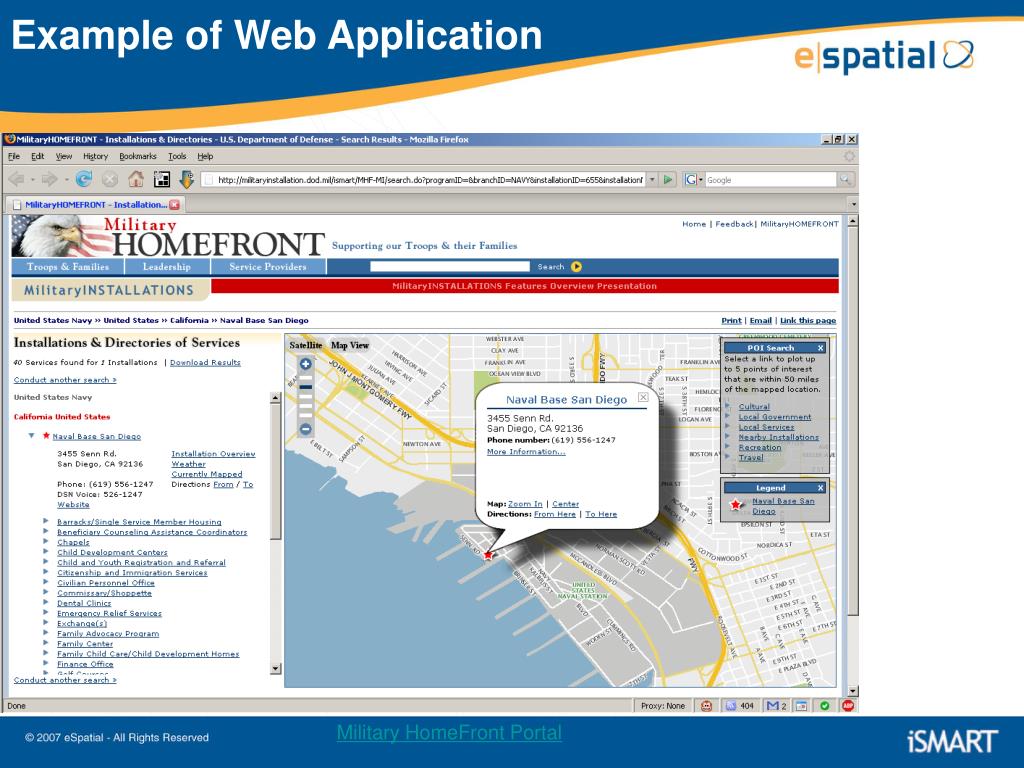Viewport: 1024px width, 768px height.
Task: Click the Adblock Plus ABP icon
Action: [x=848, y=705]
